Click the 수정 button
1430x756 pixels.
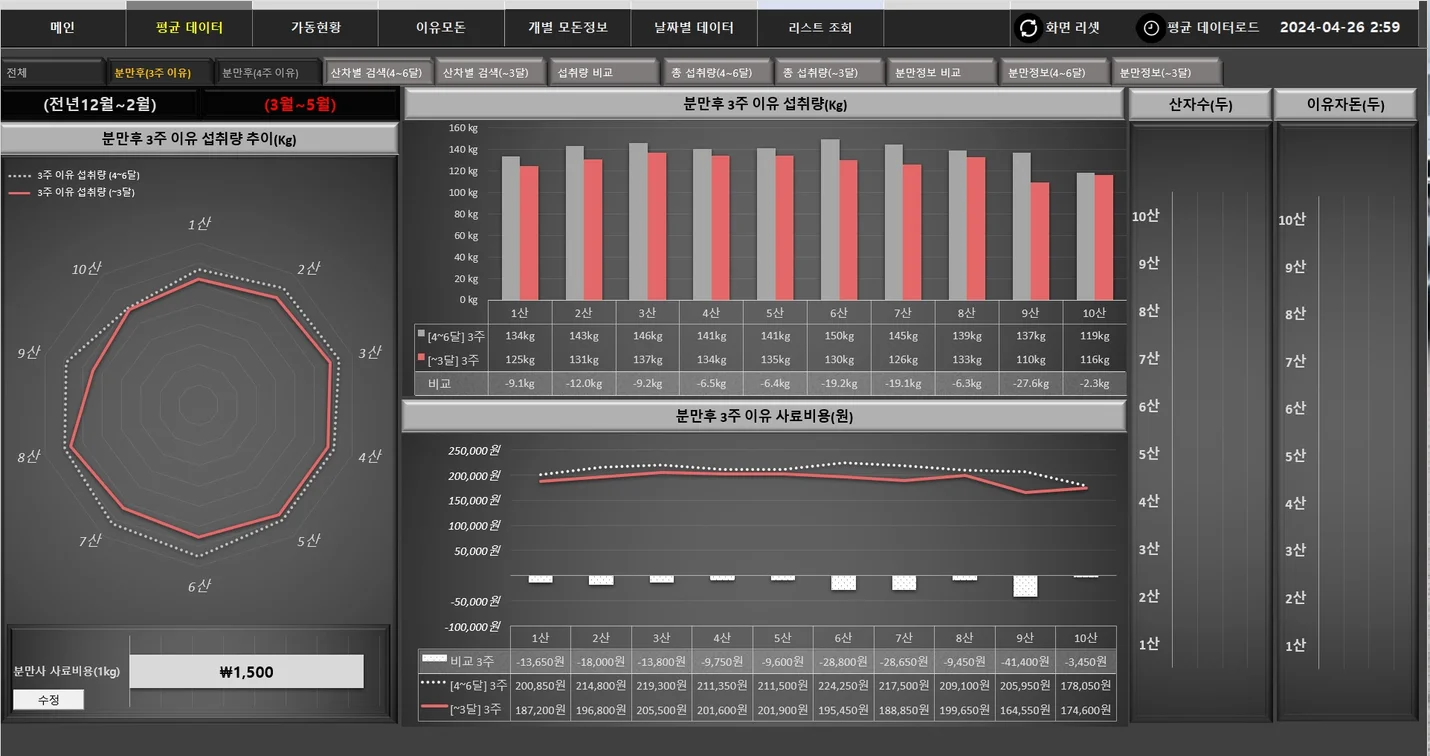48,700
